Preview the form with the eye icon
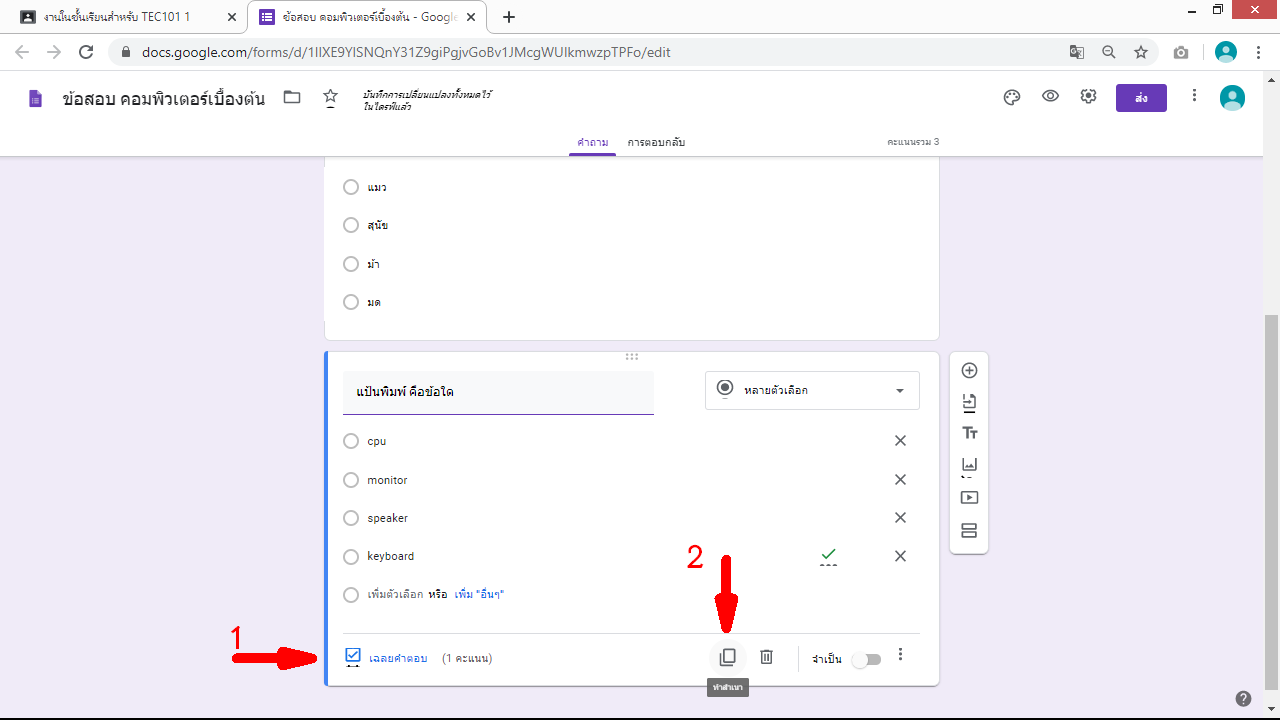 1050,97
